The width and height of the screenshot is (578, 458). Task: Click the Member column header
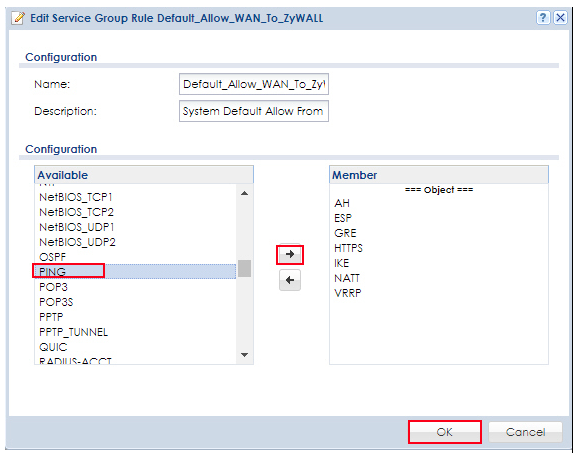[439, 175]
